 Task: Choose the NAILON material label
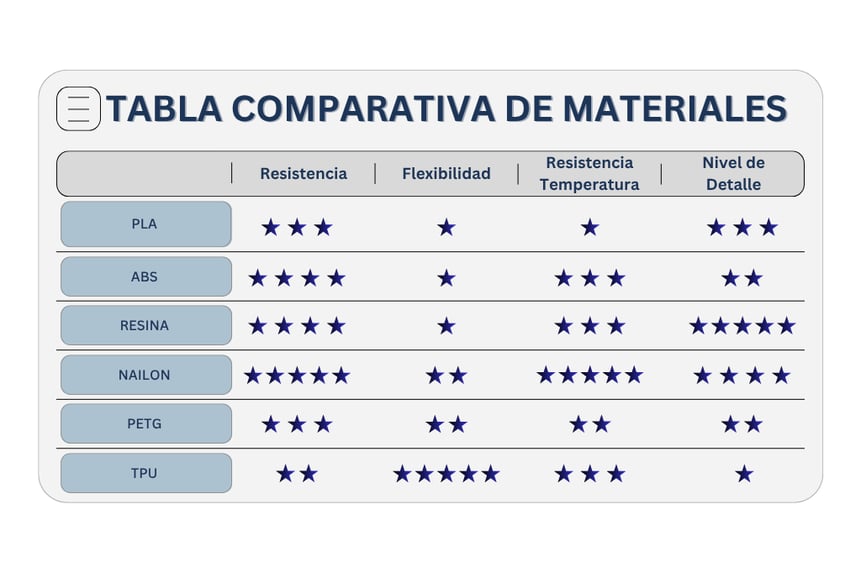point(146,375)
